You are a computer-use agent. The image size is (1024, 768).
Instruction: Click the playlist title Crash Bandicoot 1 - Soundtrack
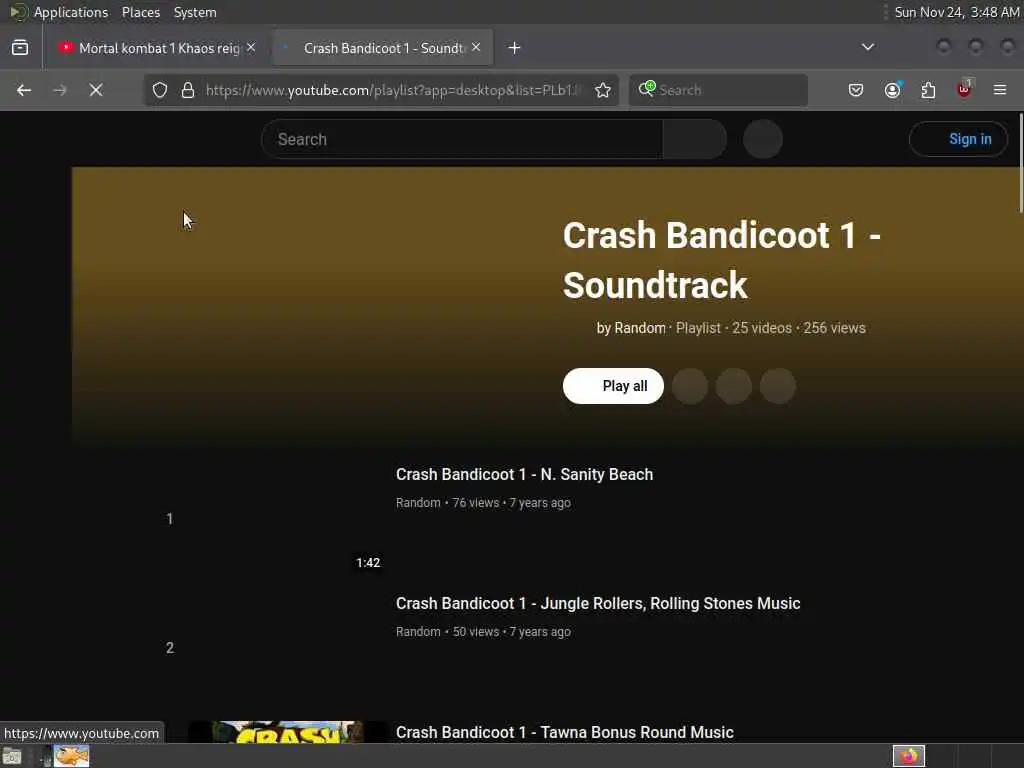[x=722, y=260]
